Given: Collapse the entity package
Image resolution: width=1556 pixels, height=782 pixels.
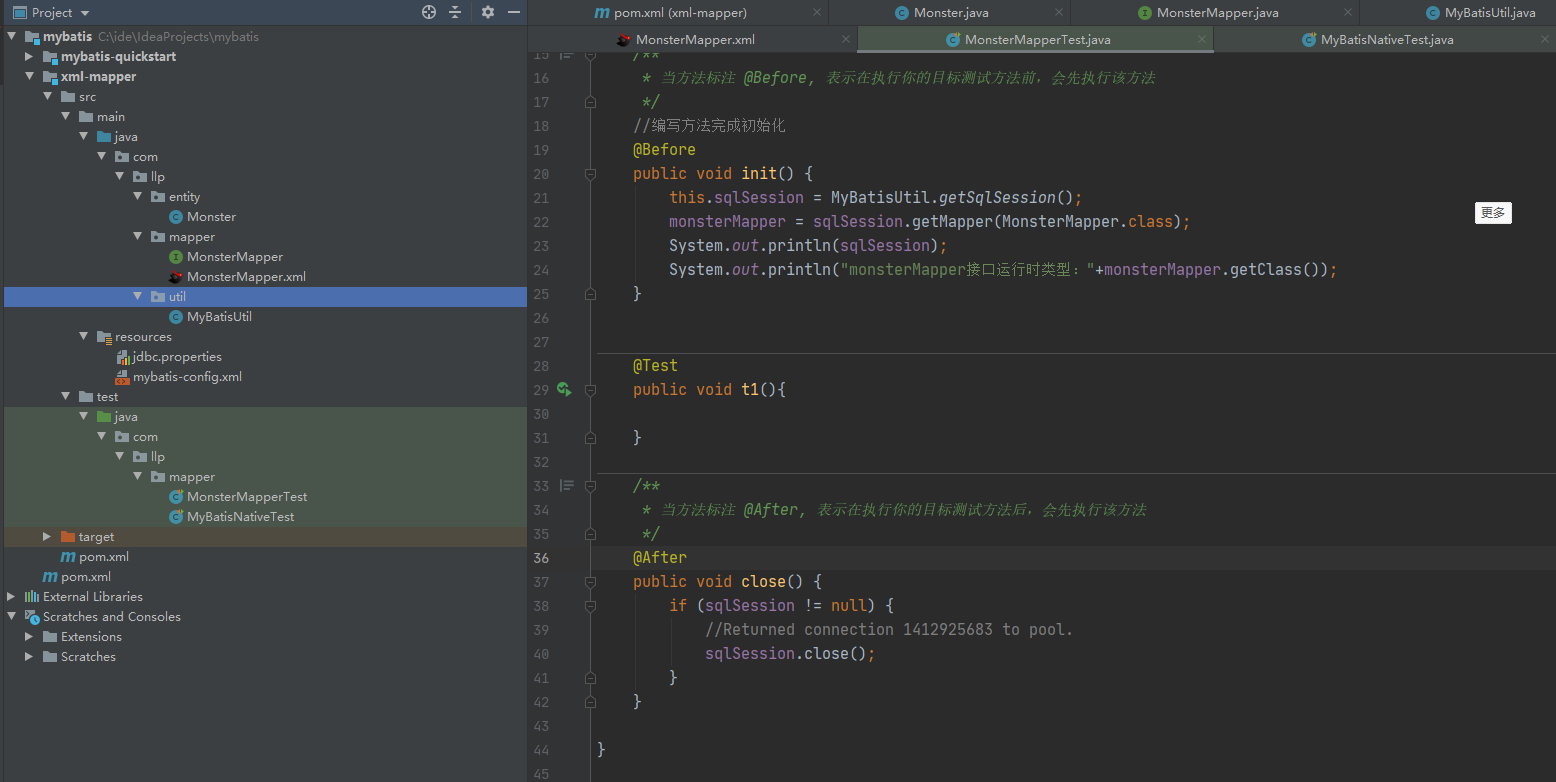Looking at the screenshot, I should click(137, 196).
